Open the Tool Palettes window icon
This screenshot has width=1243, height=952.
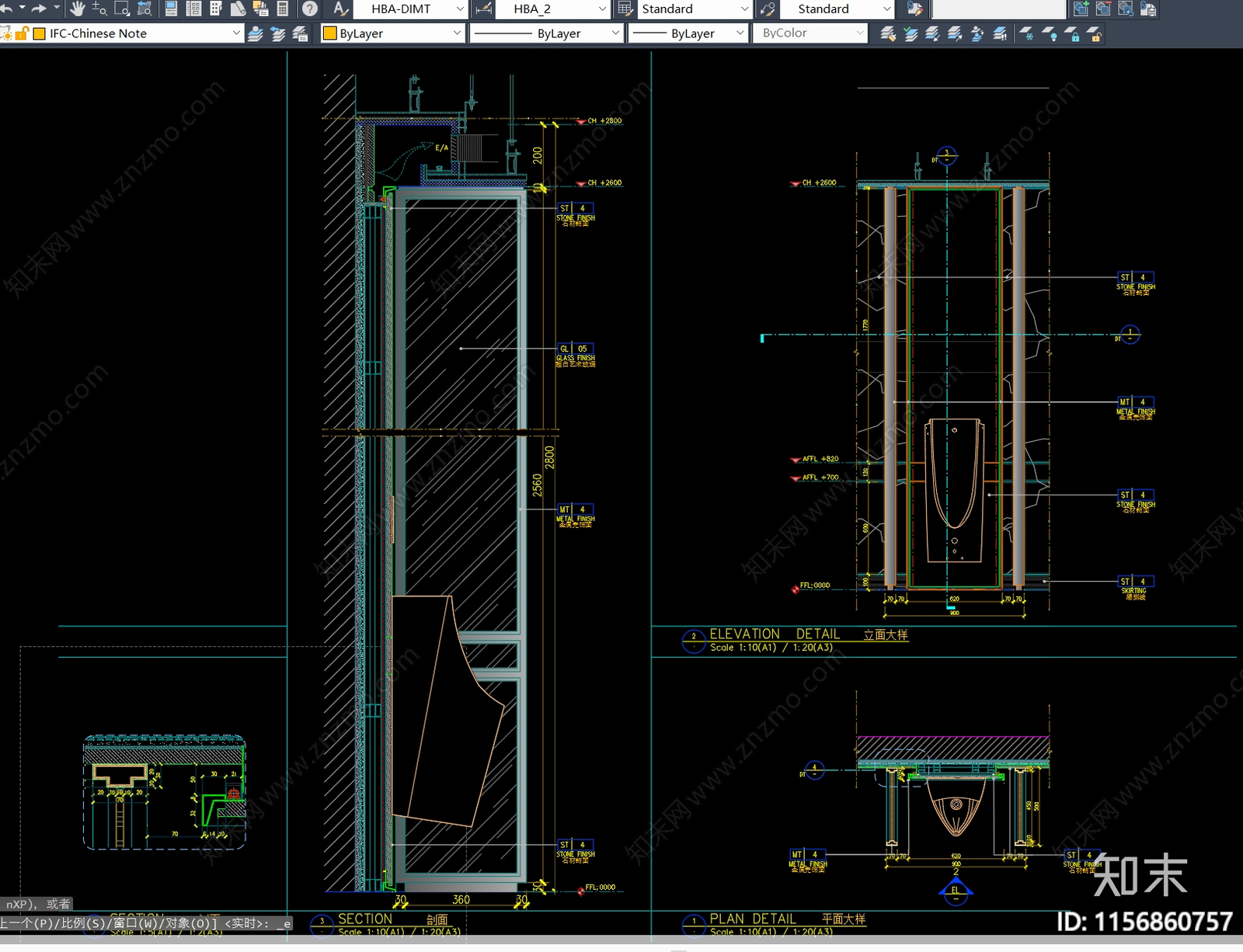tap(216, 9)
